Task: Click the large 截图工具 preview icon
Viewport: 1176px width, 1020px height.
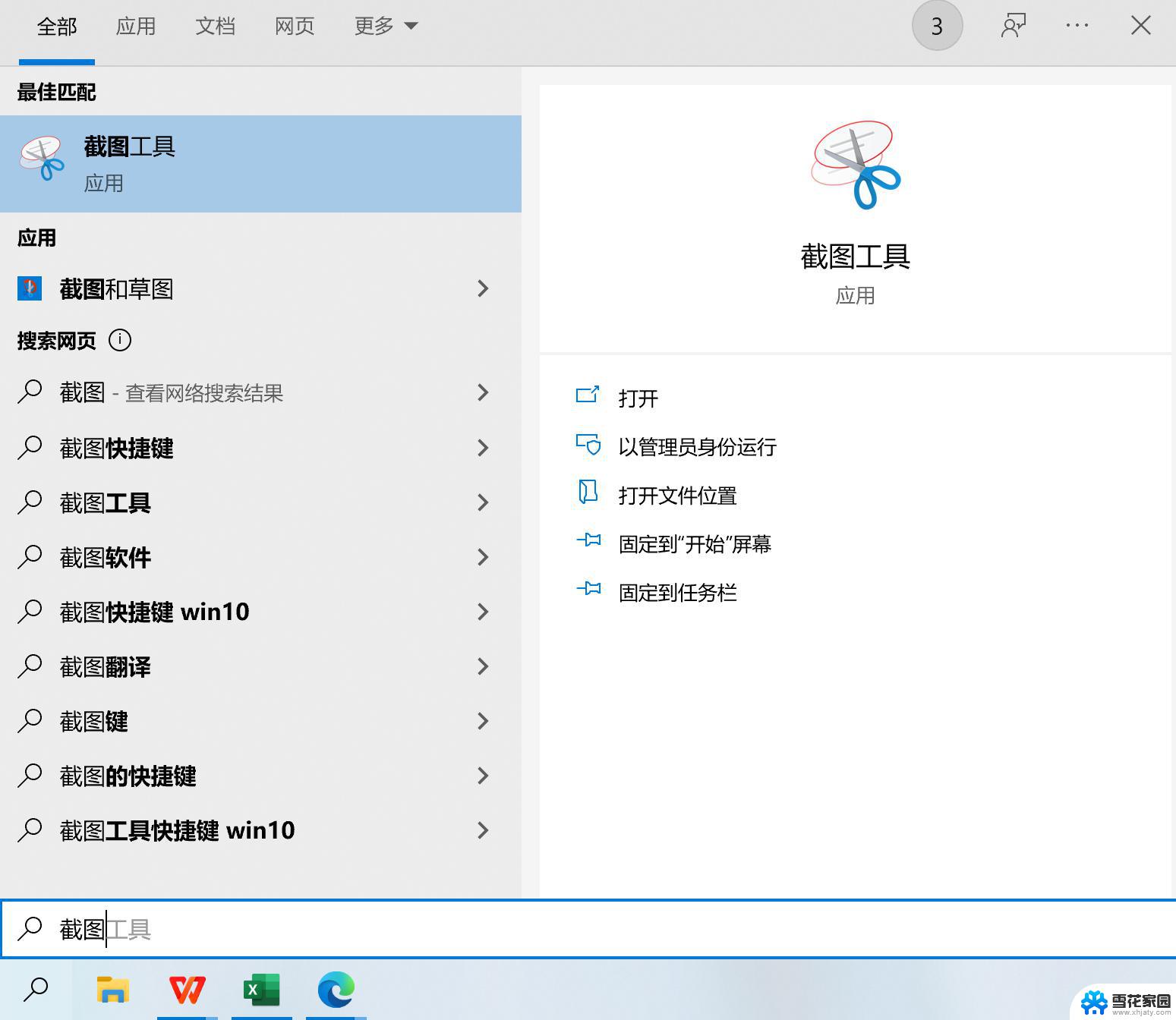Action: click(x=856, y=165)
